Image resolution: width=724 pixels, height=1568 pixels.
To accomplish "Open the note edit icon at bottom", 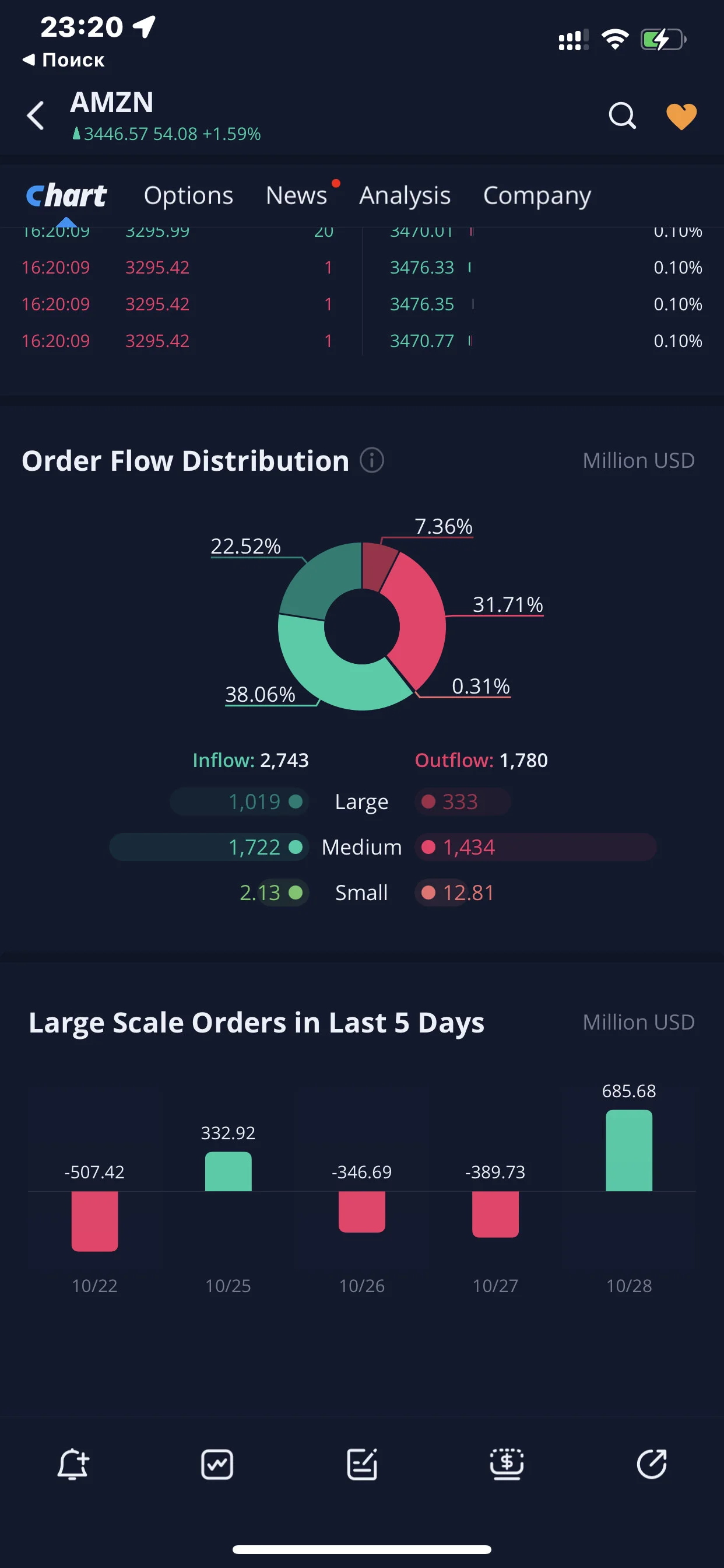I will point(362,1464).
